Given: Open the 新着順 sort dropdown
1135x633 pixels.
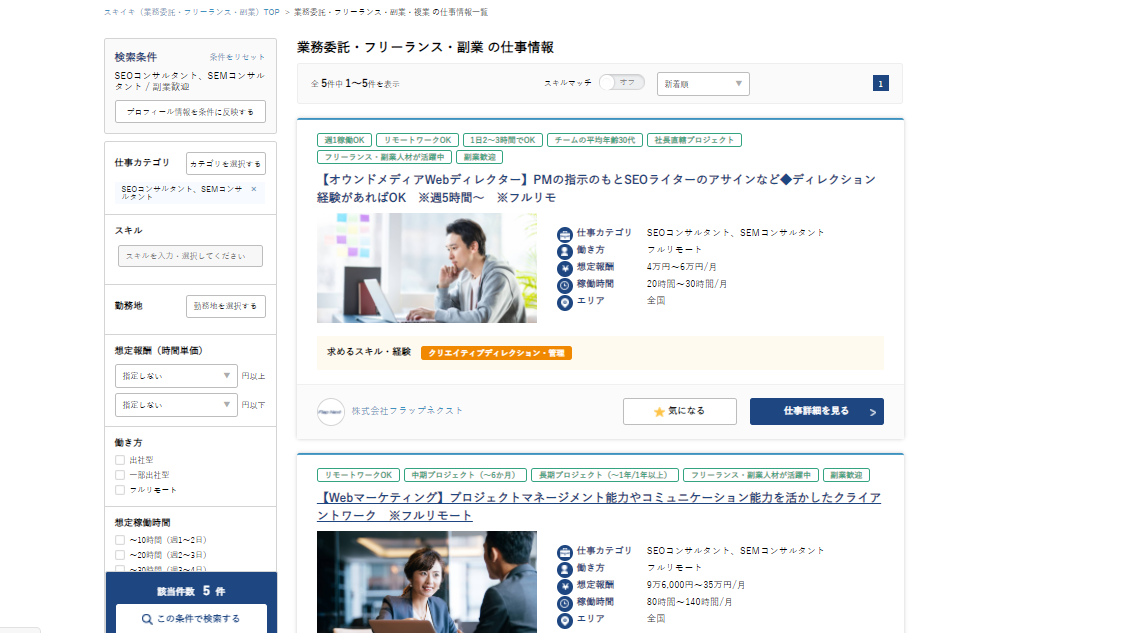Looking at the screenshot, I should click(703, 84).
